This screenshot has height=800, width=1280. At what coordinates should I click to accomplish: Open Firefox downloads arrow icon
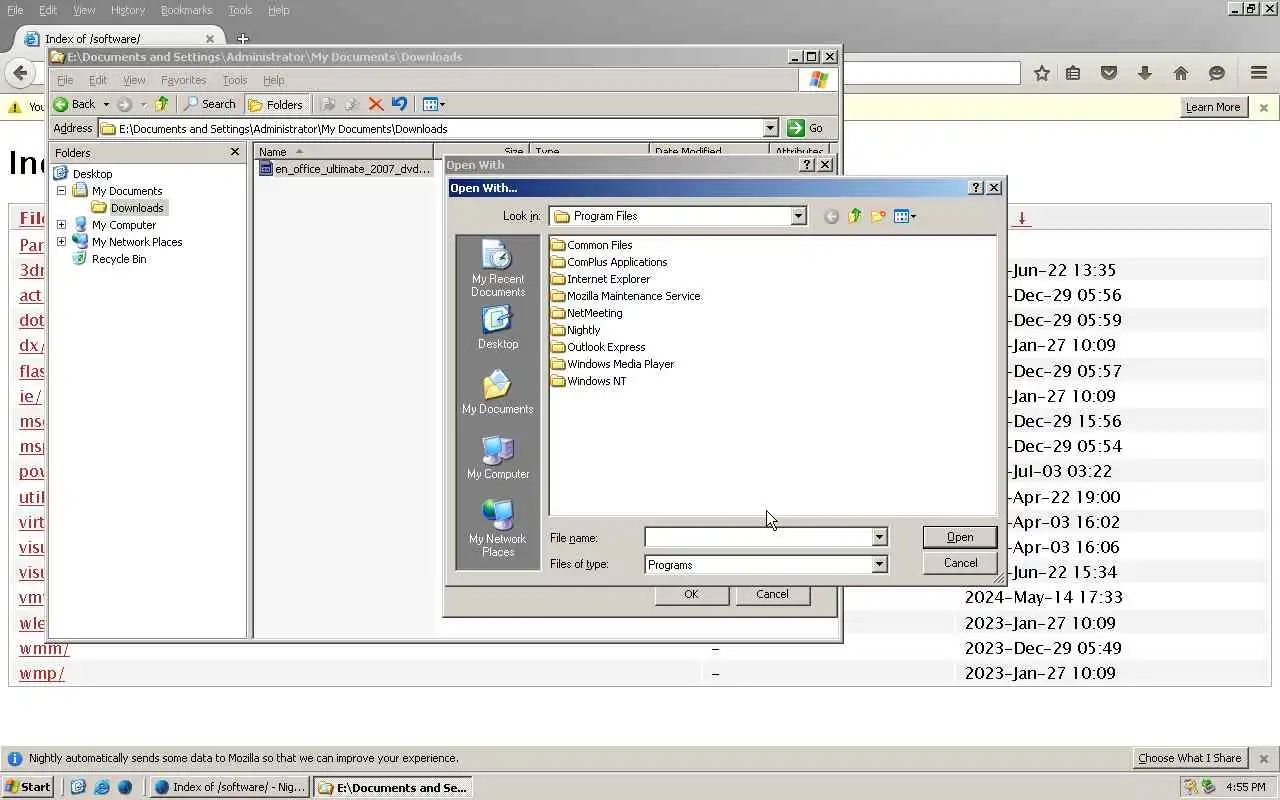point(1145,73)
